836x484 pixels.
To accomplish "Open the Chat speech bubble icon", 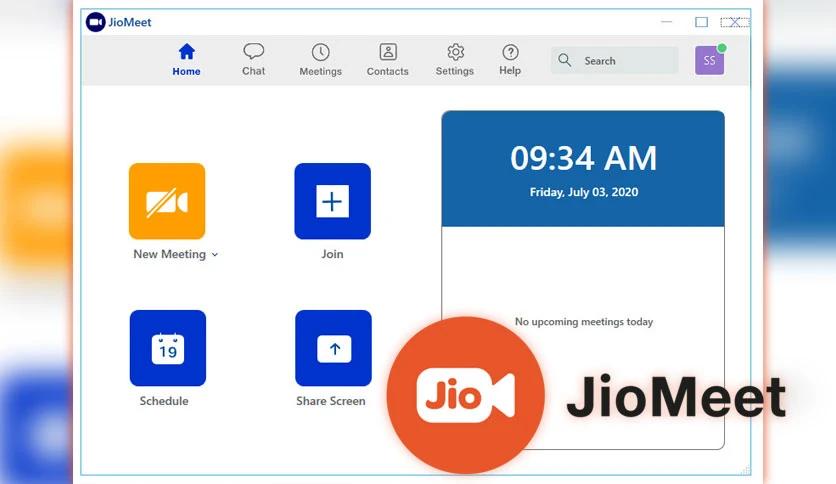I will 253,52.
